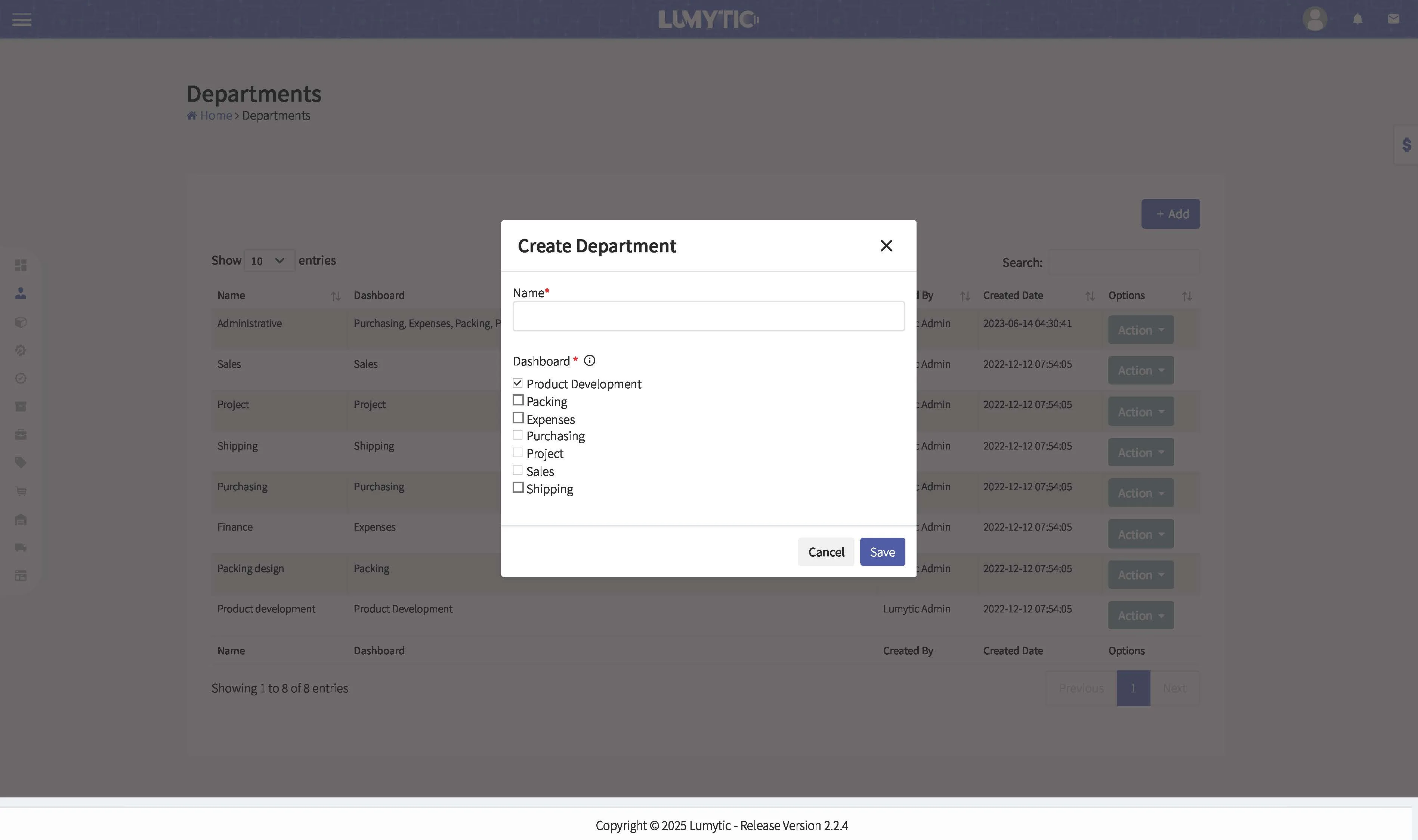
Task: Open the Show entries count dropdown
Action: [x=269, y=261]
